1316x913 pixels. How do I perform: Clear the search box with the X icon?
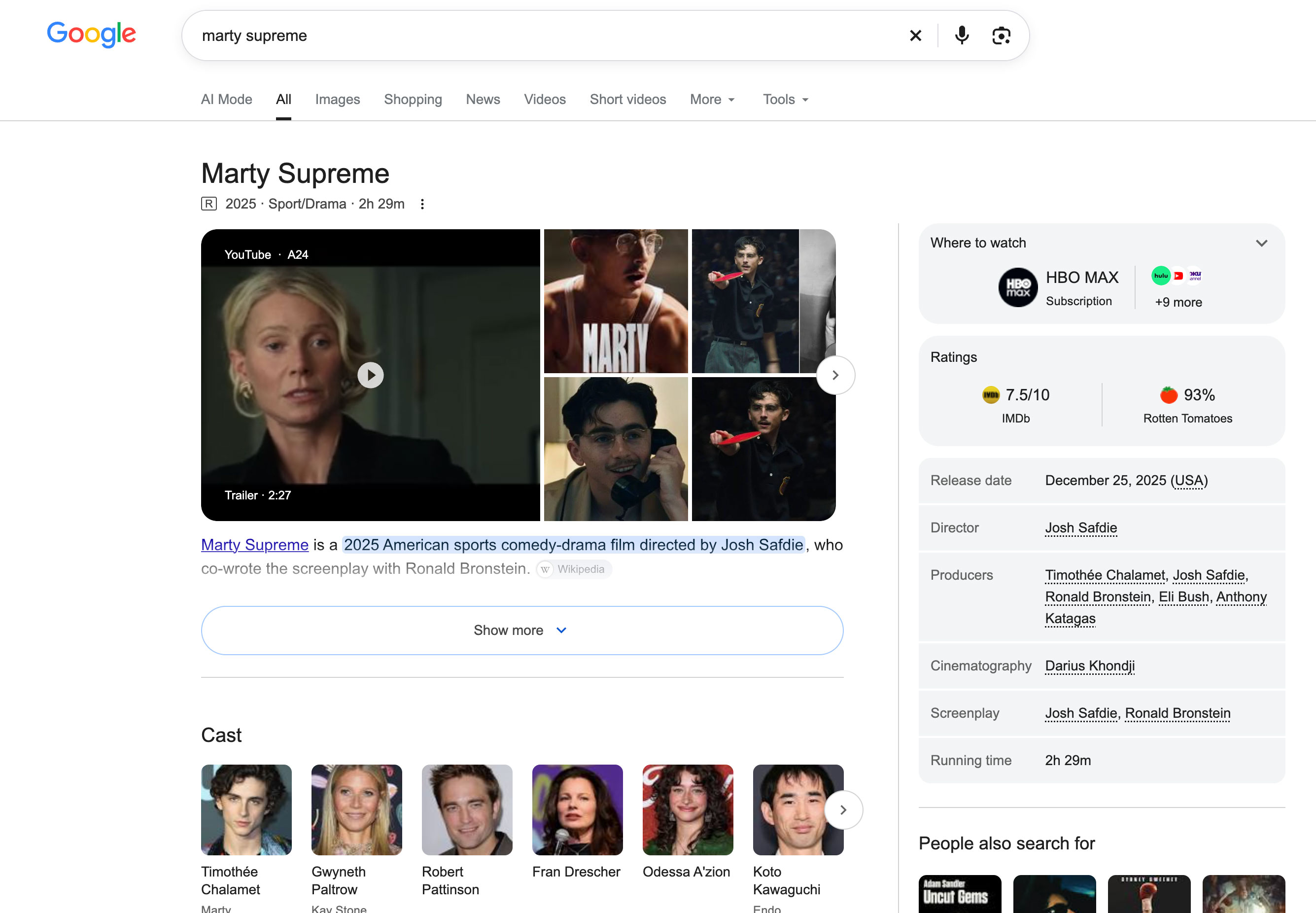(915, 35)
